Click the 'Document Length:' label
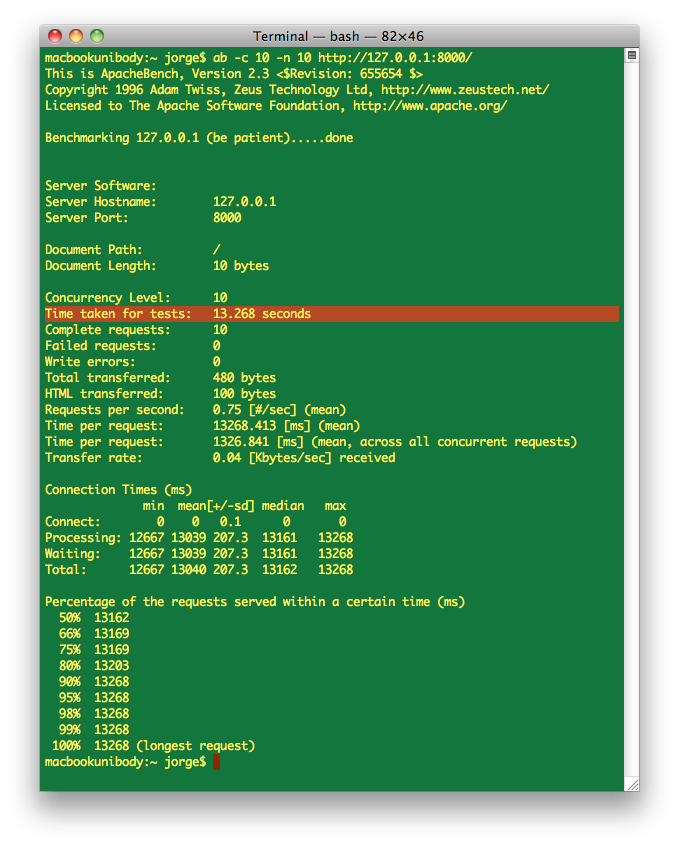Screen dimensions: 679x846 pos(100,266)
